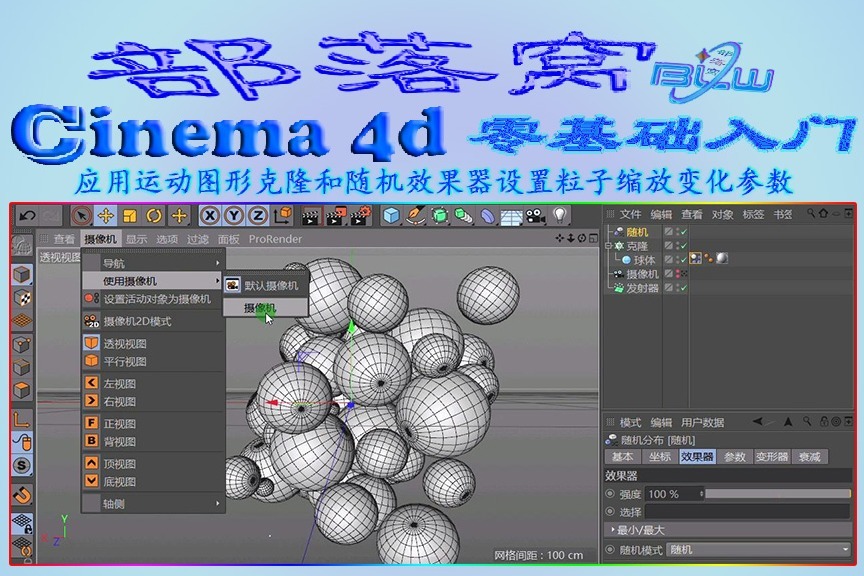Viewport: 864px width, 576px height.
Task: Open the floor environment icon
Action: tap(511, 217)
